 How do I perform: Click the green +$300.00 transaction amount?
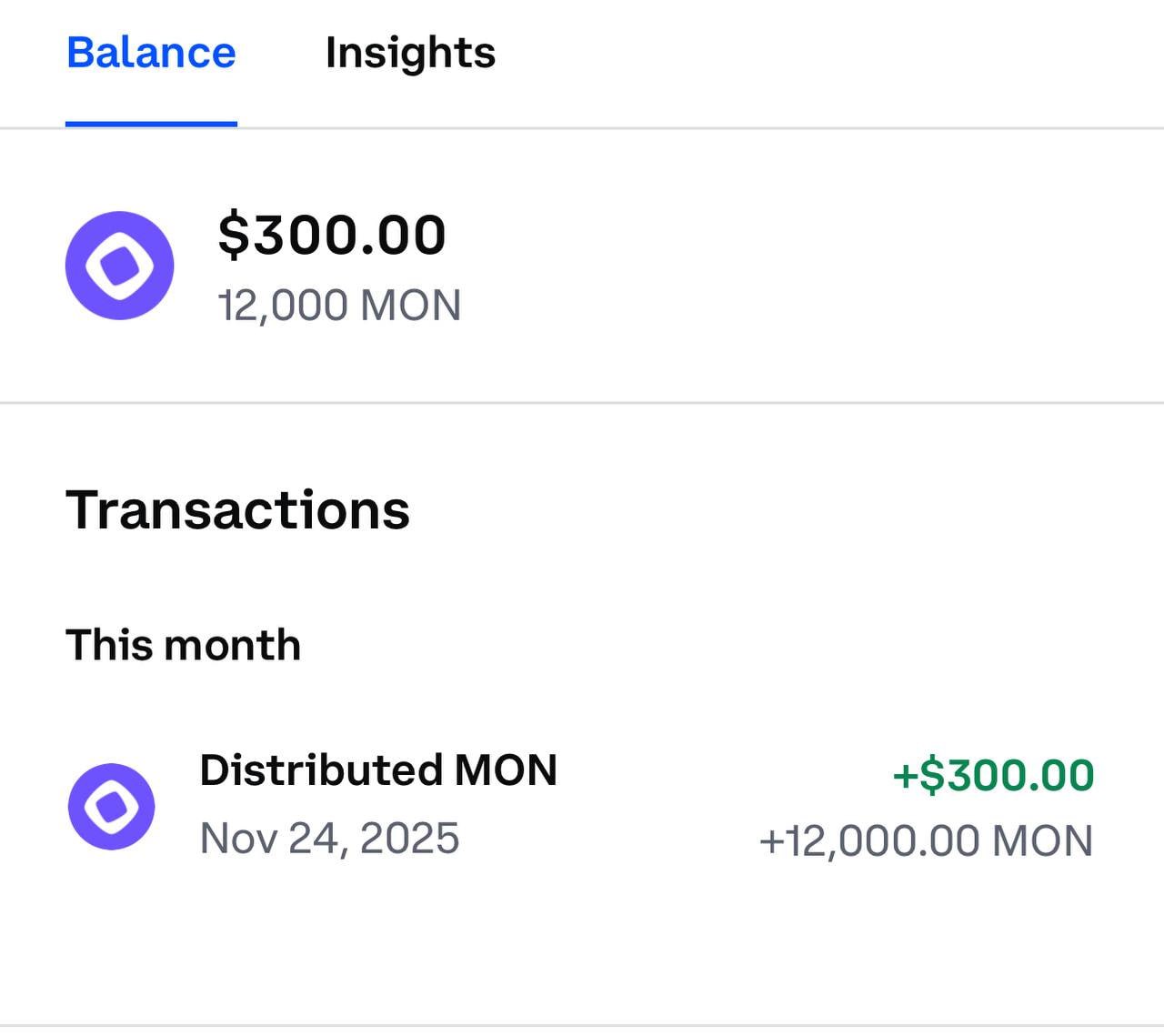tap(993, 775)
